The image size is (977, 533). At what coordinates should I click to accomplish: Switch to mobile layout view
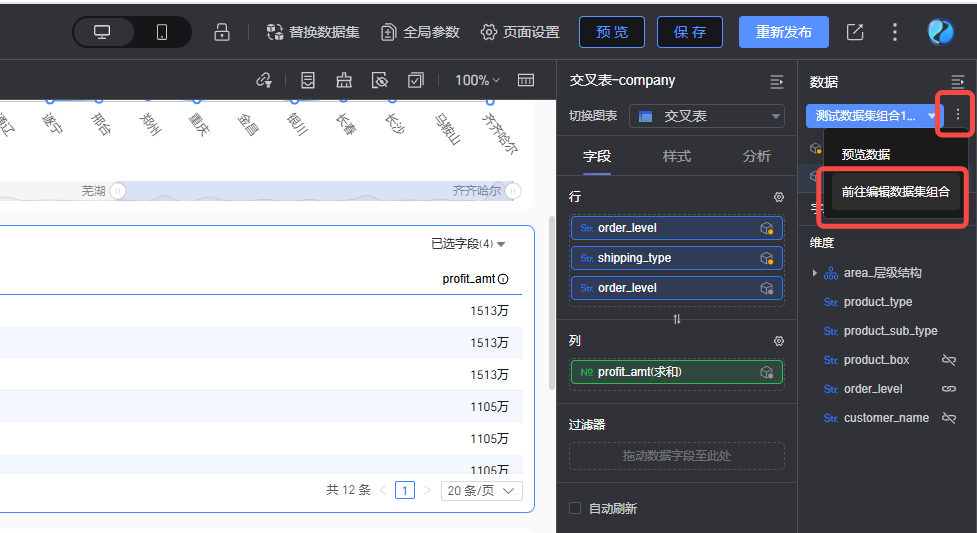162,32
